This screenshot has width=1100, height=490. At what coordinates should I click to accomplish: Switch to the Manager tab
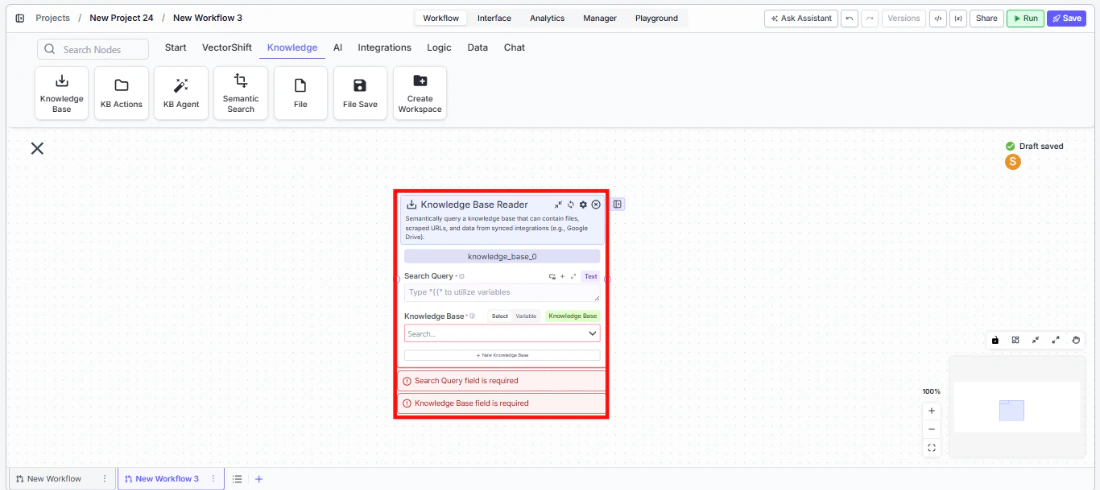click(x=600, y=18)
